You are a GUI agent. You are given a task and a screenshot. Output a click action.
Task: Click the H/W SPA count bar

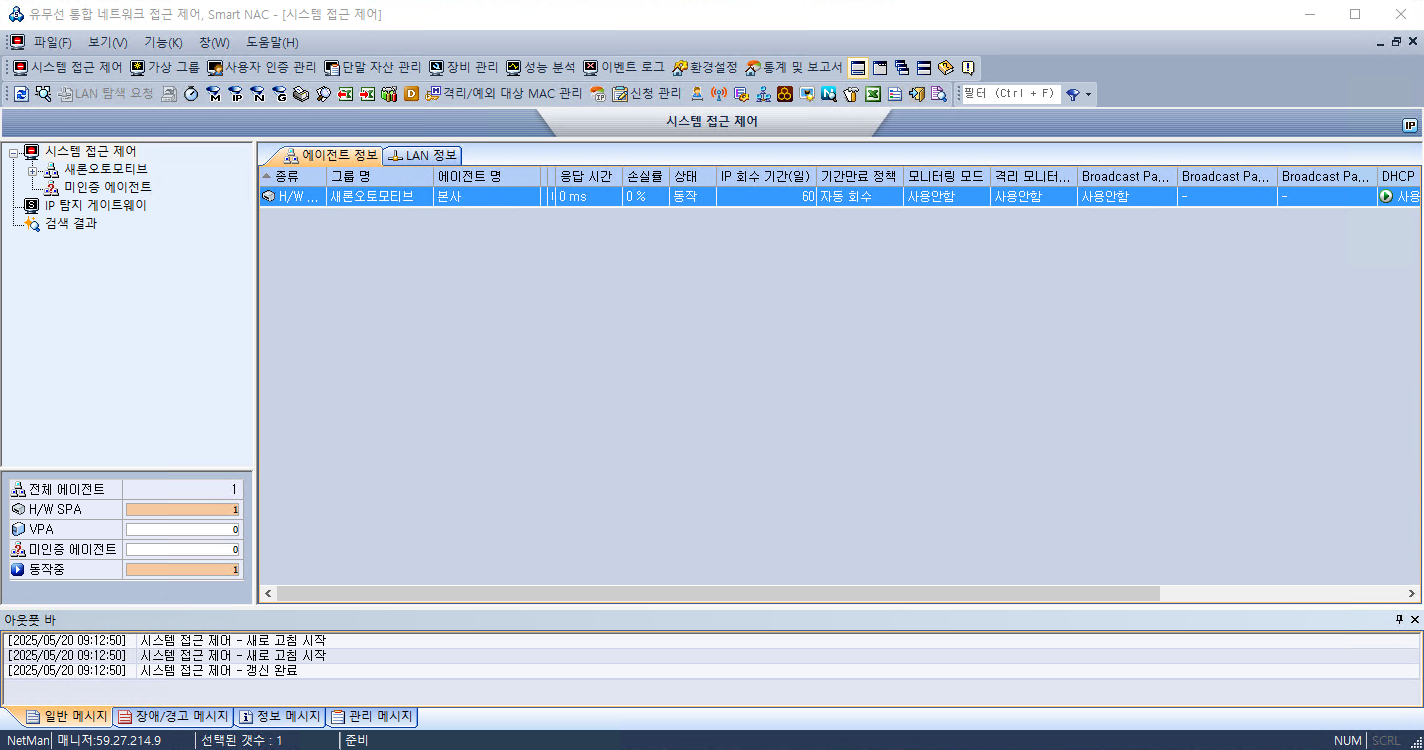(183, 509)
